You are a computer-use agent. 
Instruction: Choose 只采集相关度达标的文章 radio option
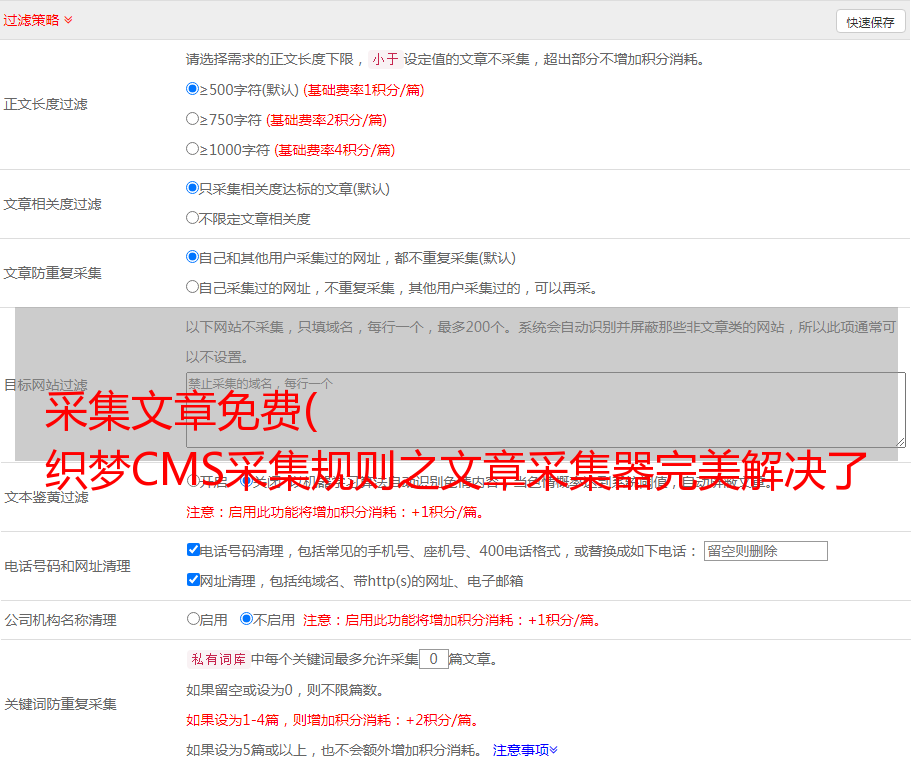pos(193,188)
